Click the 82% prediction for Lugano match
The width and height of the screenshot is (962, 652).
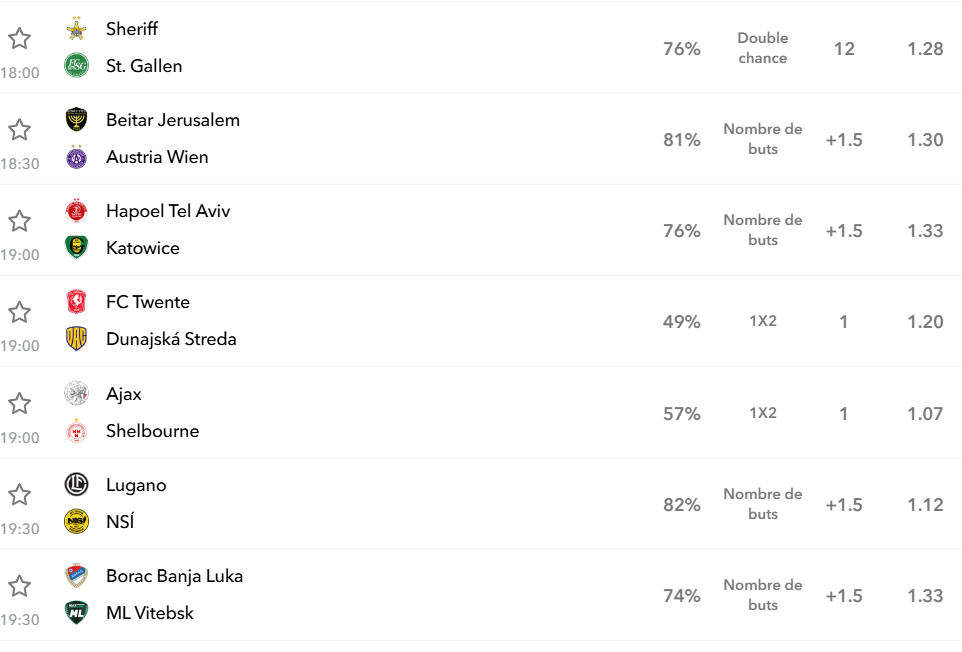[x=682, y=505]
